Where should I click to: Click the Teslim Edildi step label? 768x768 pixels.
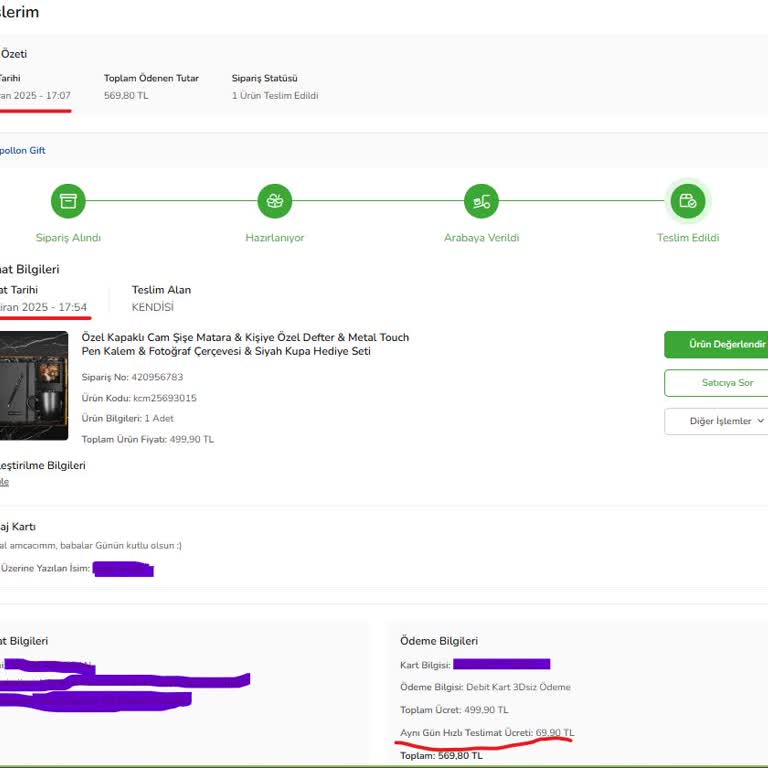tap(687, 238)
